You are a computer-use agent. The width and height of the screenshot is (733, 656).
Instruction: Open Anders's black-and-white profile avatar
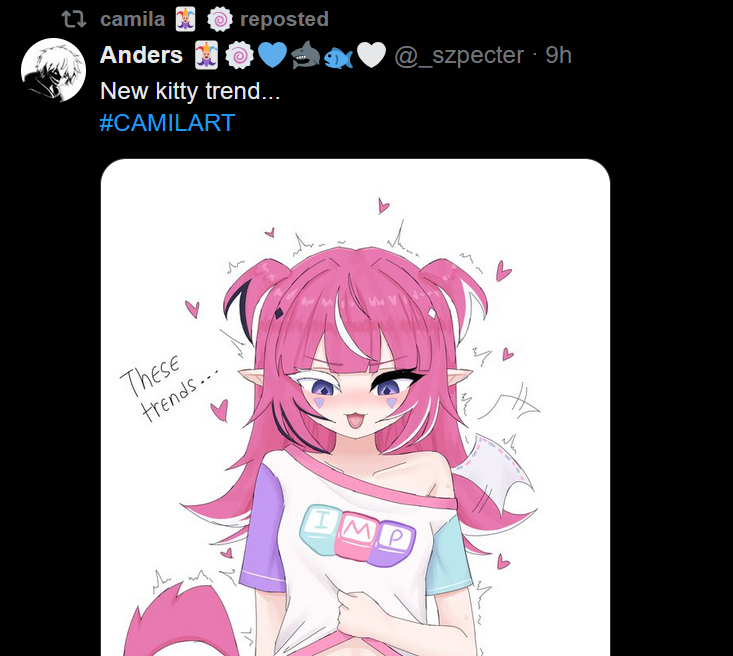[x=53, y=70]
